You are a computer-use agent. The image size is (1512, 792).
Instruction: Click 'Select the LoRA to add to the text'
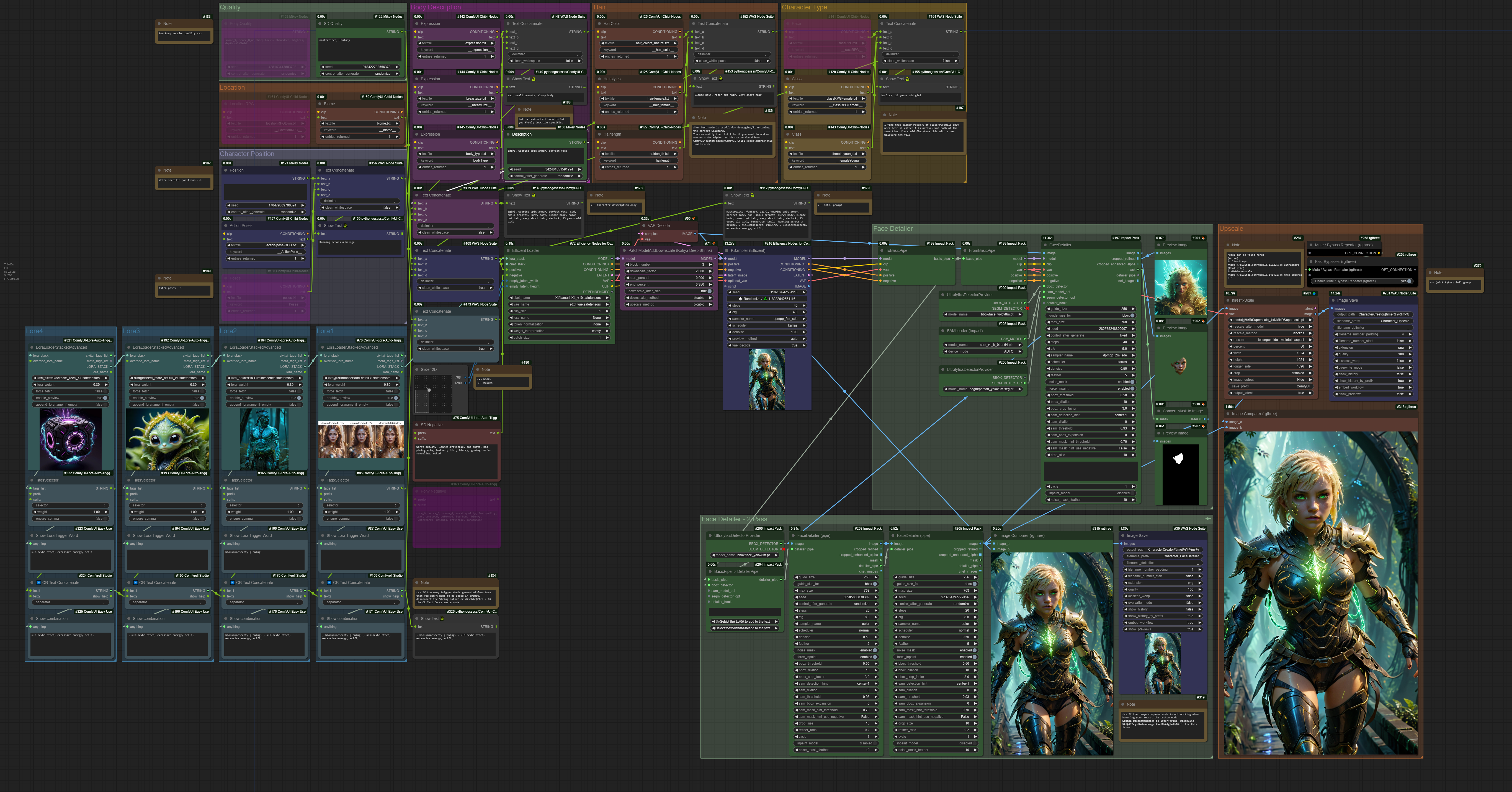(x=744, y=621)
